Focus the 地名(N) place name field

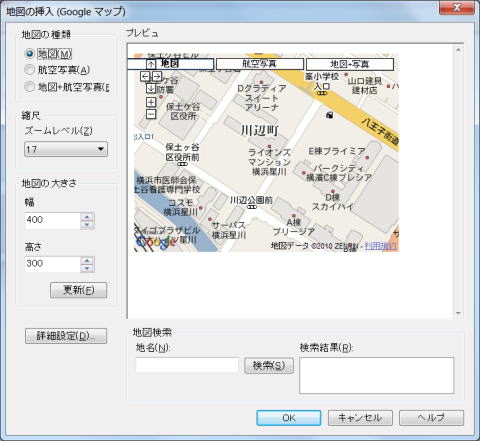point(187,366)
